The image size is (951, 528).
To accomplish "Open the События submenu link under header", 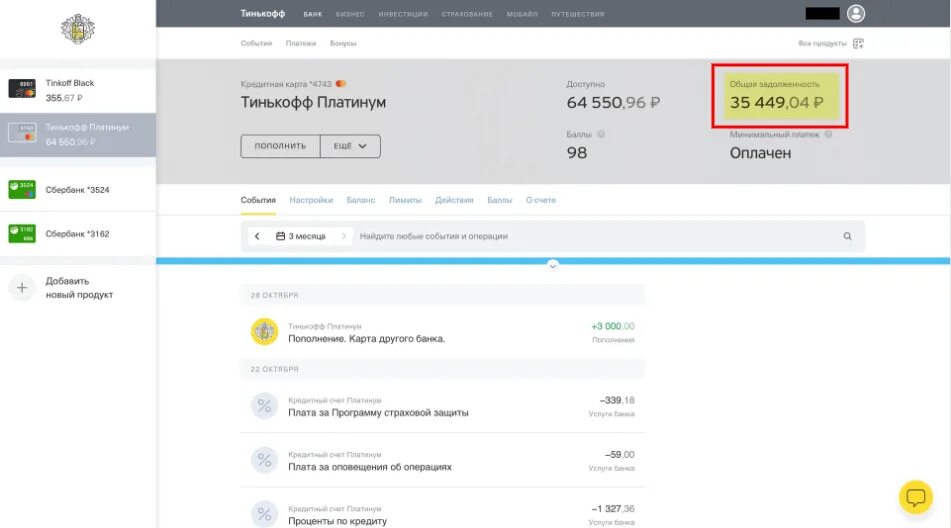I will tap(257, 43).
